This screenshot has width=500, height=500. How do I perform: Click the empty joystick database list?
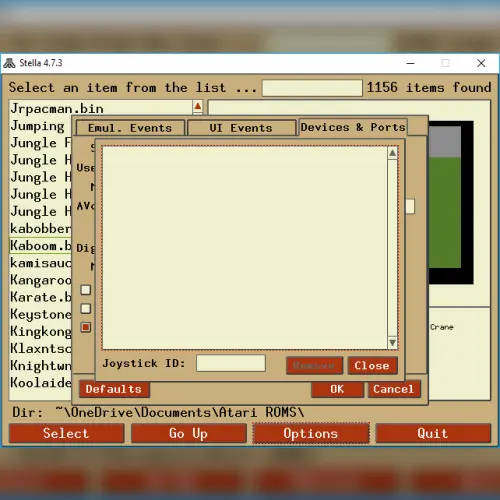[245, 248]
